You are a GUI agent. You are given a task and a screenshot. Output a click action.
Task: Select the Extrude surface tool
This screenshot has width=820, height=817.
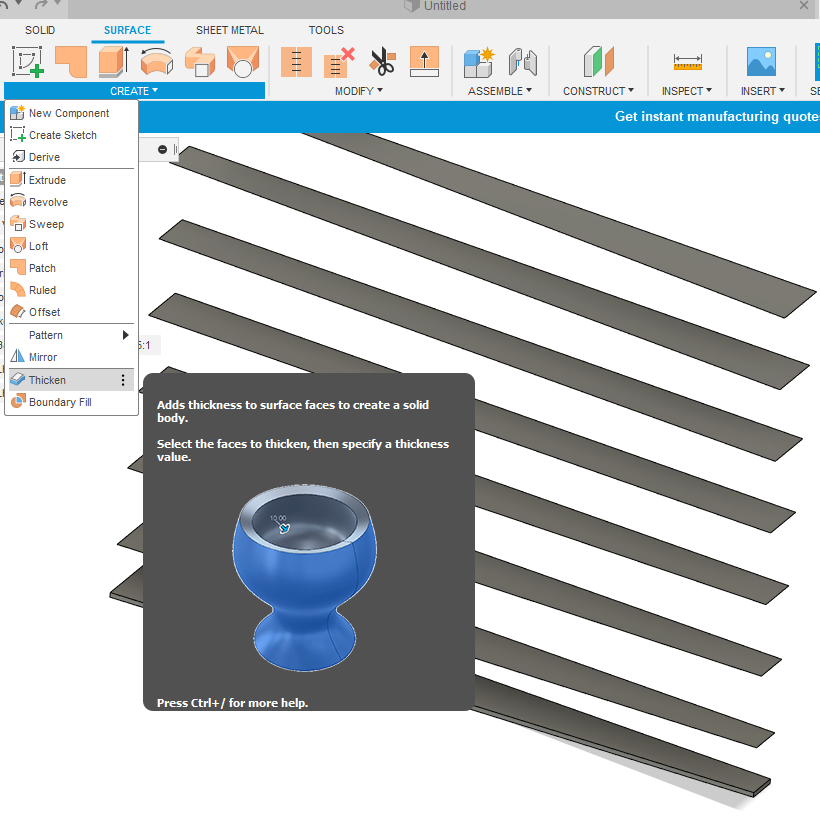[x=112, y=61]
